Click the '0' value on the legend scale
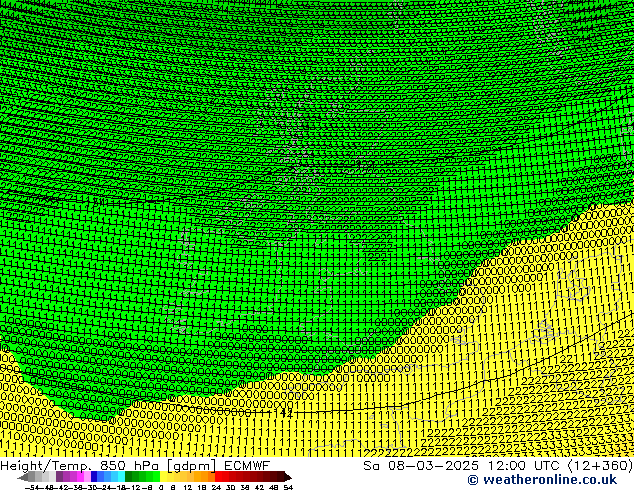634x490 pixels. pyautogui.click(x=161, y=488)
